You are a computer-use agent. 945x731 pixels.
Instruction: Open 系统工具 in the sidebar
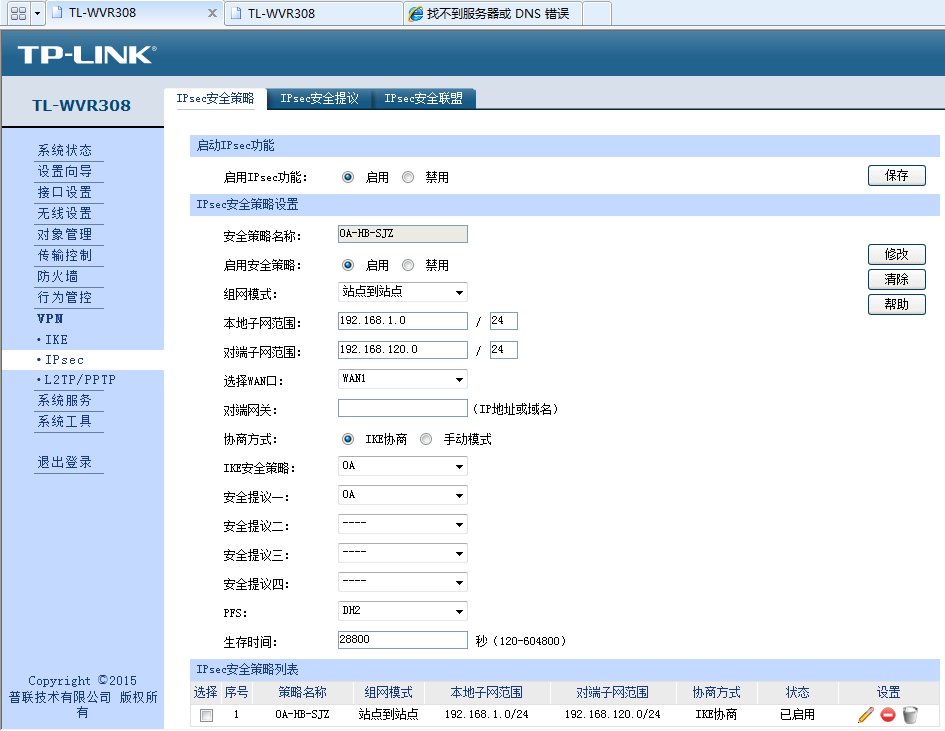[x=64, y=421]
